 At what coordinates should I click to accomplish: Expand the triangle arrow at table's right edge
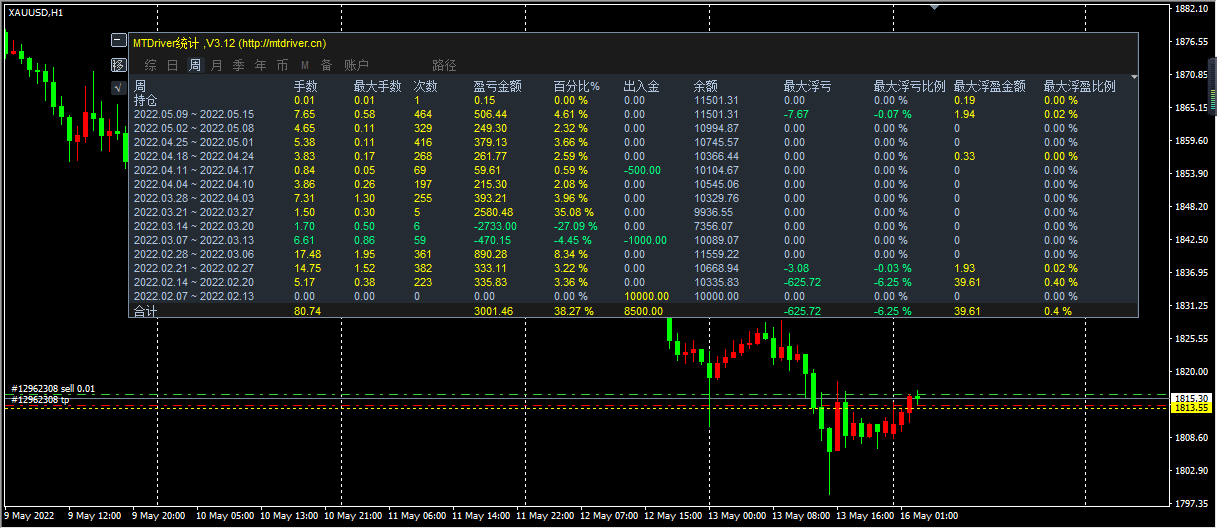tap(1134, 76)
